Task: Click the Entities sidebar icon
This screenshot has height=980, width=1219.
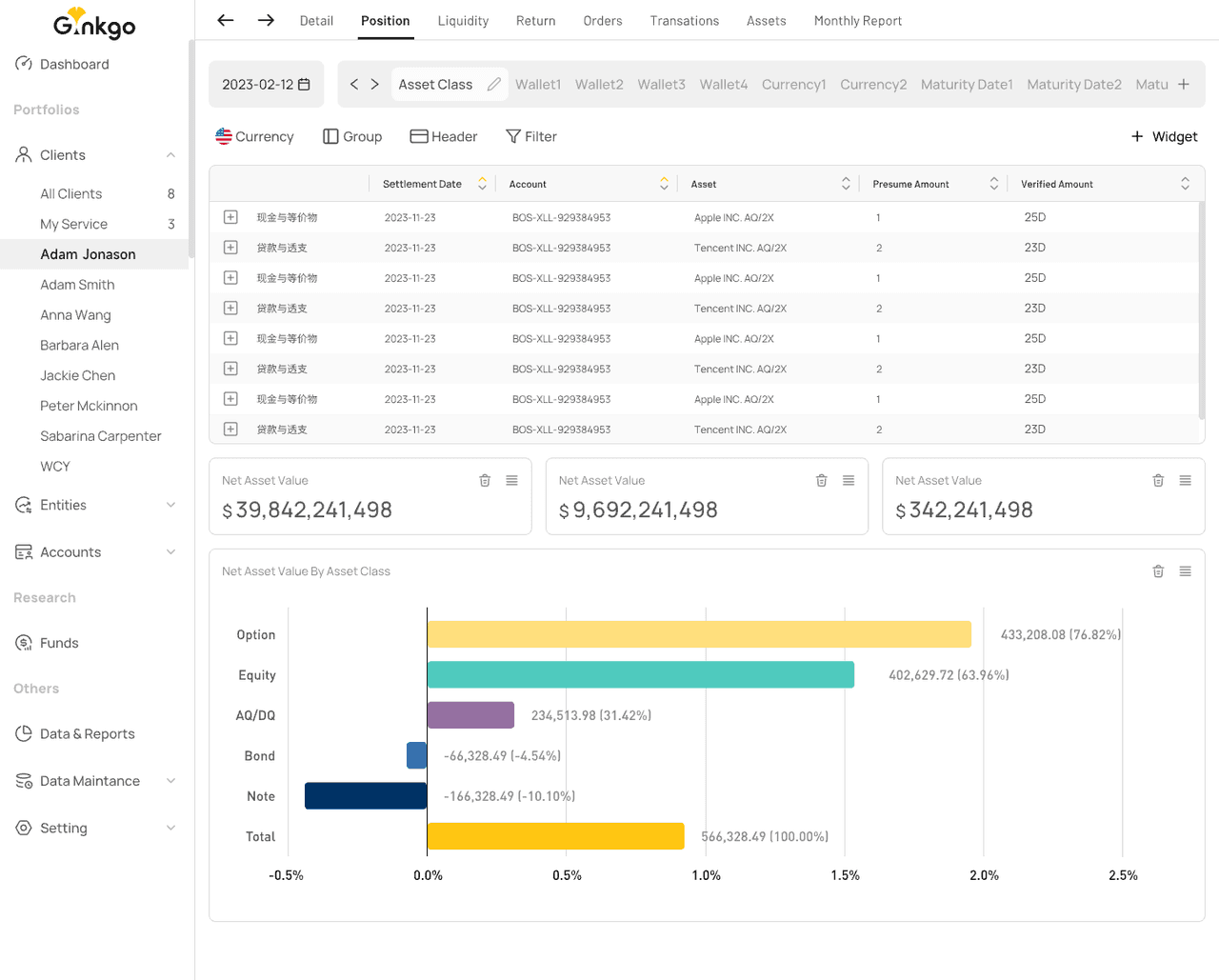Action: tap(24, 505)
